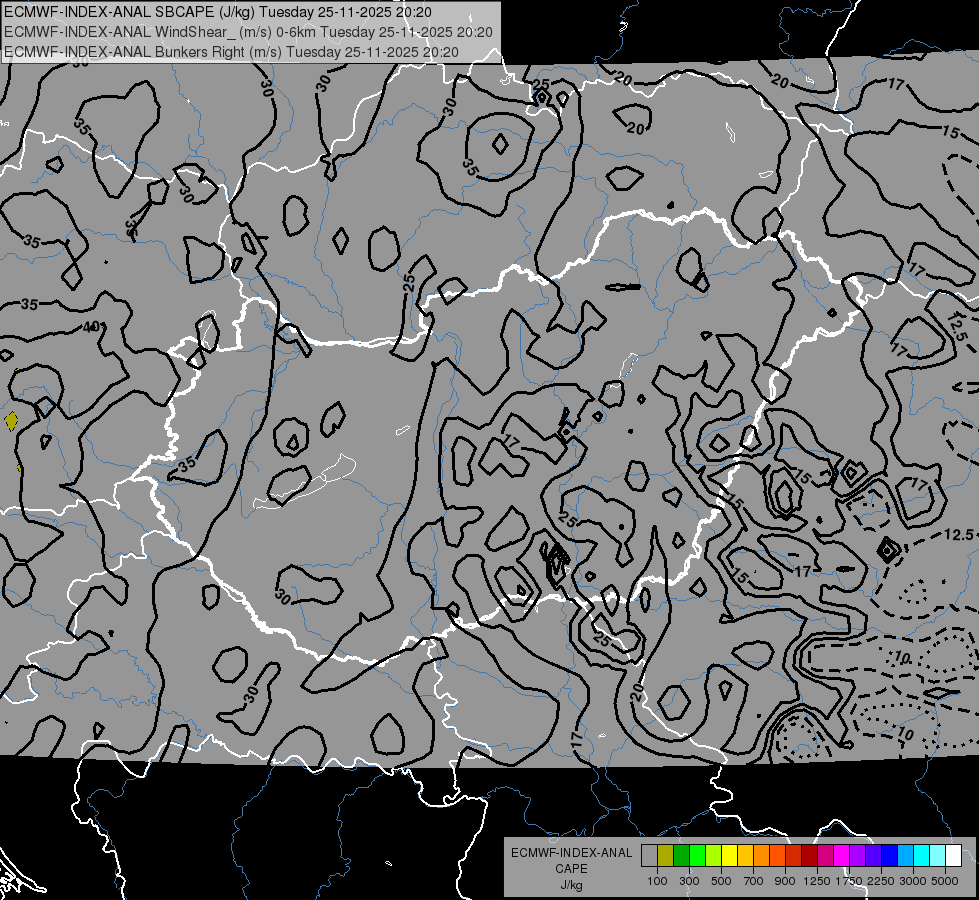Viewport: 979px width, 900px height.
Task: Click the J/kg unit label in legend
Action: 571,886
